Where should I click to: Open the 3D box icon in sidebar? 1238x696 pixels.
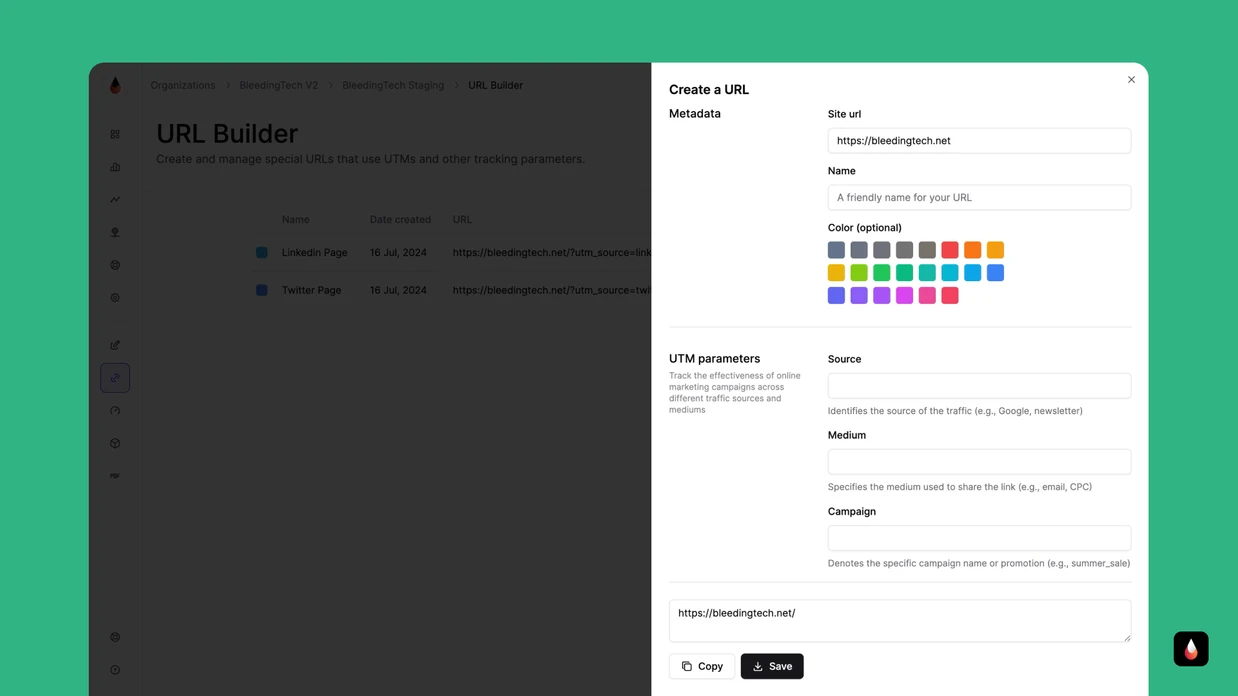pos(115,443)
